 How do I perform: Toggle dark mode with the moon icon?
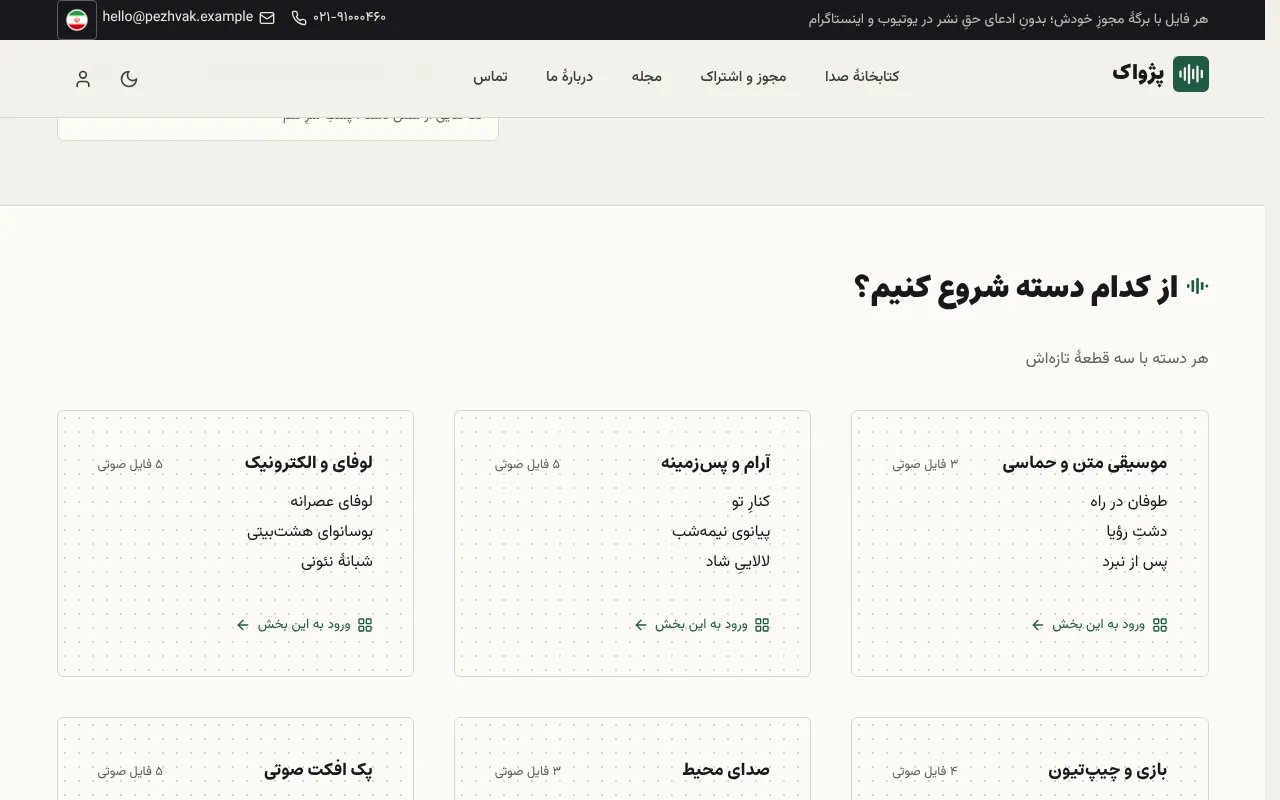coord(129,79)
